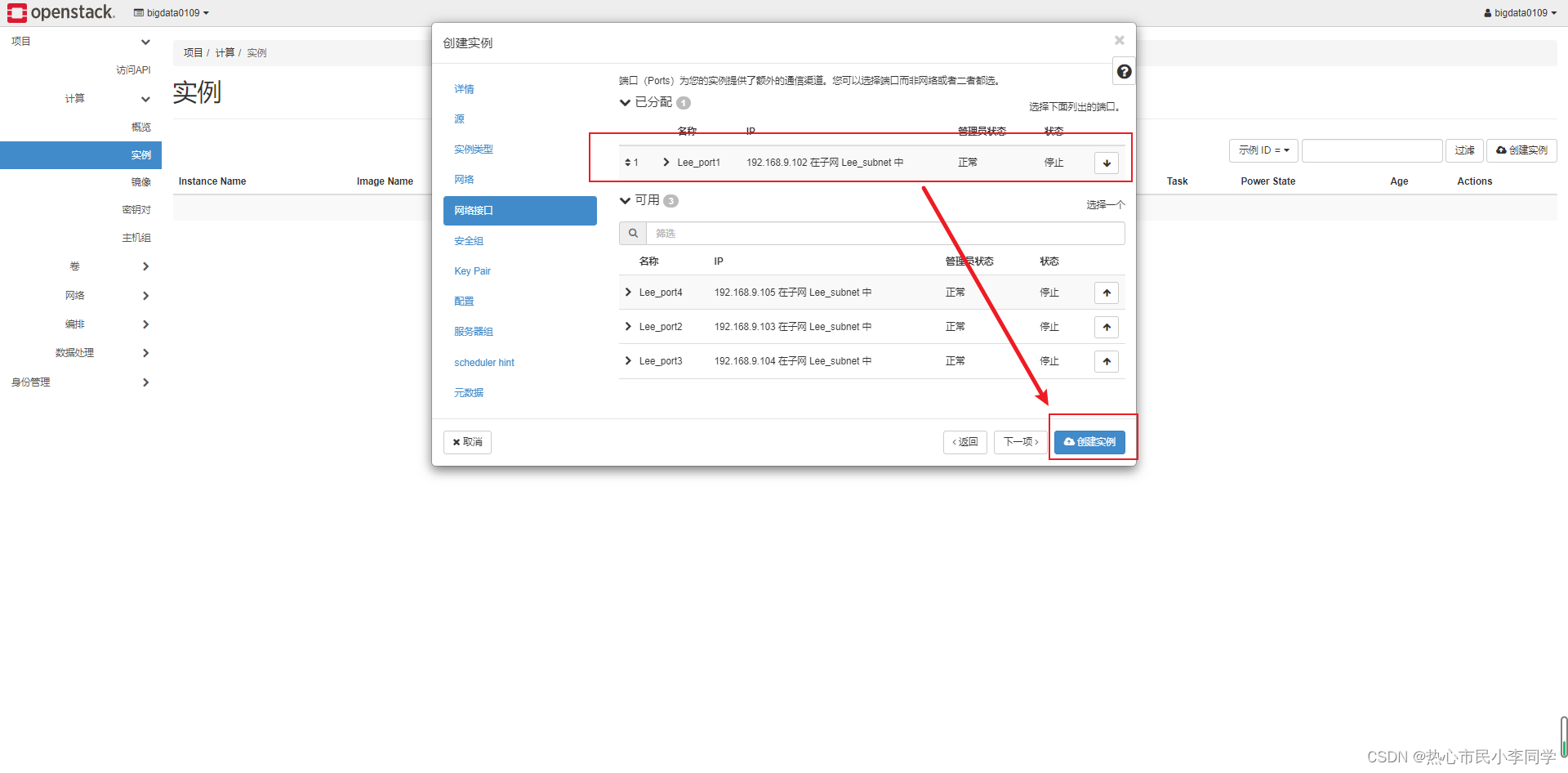Image resolution: width=1568 pixels, height=773 pixels.
Task: Collapse the available ports section
Action: coord(625,200)
